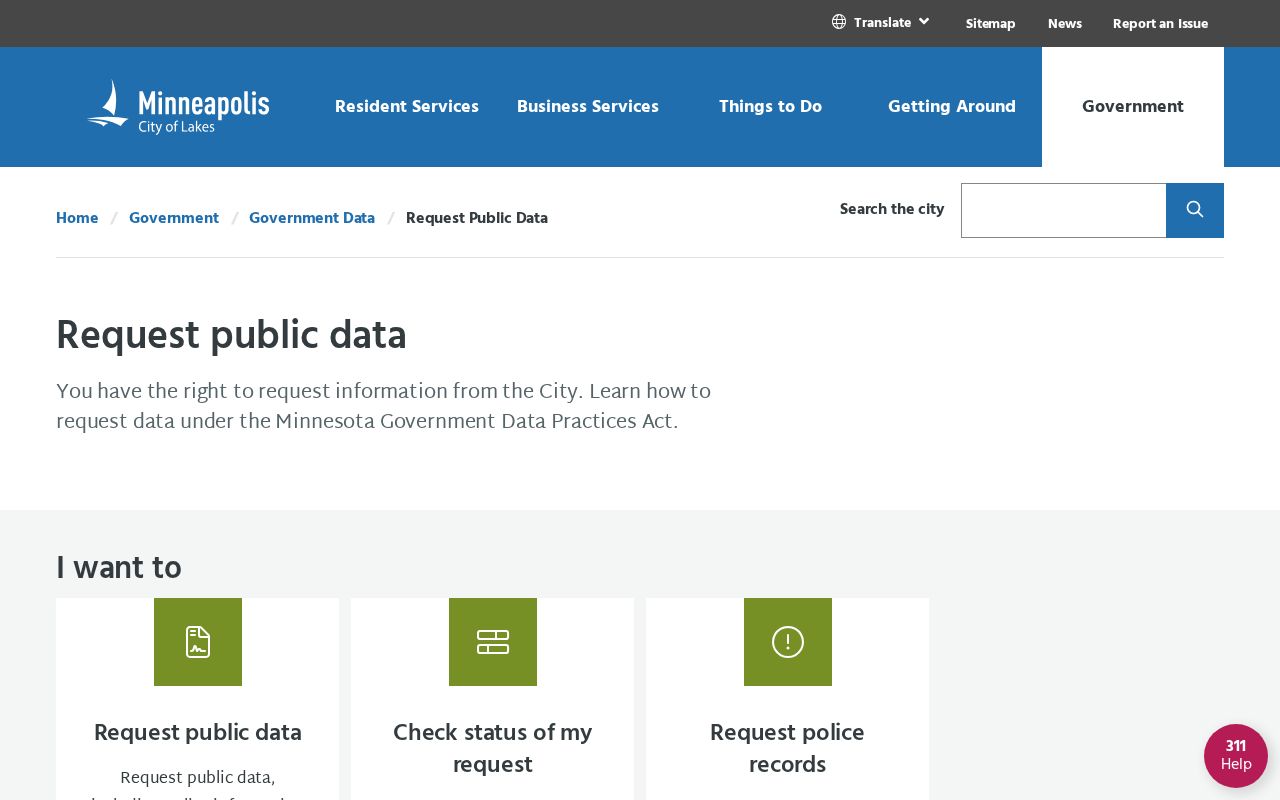Go to the News page
The image size is (1280, 800).
point(1065,24)
